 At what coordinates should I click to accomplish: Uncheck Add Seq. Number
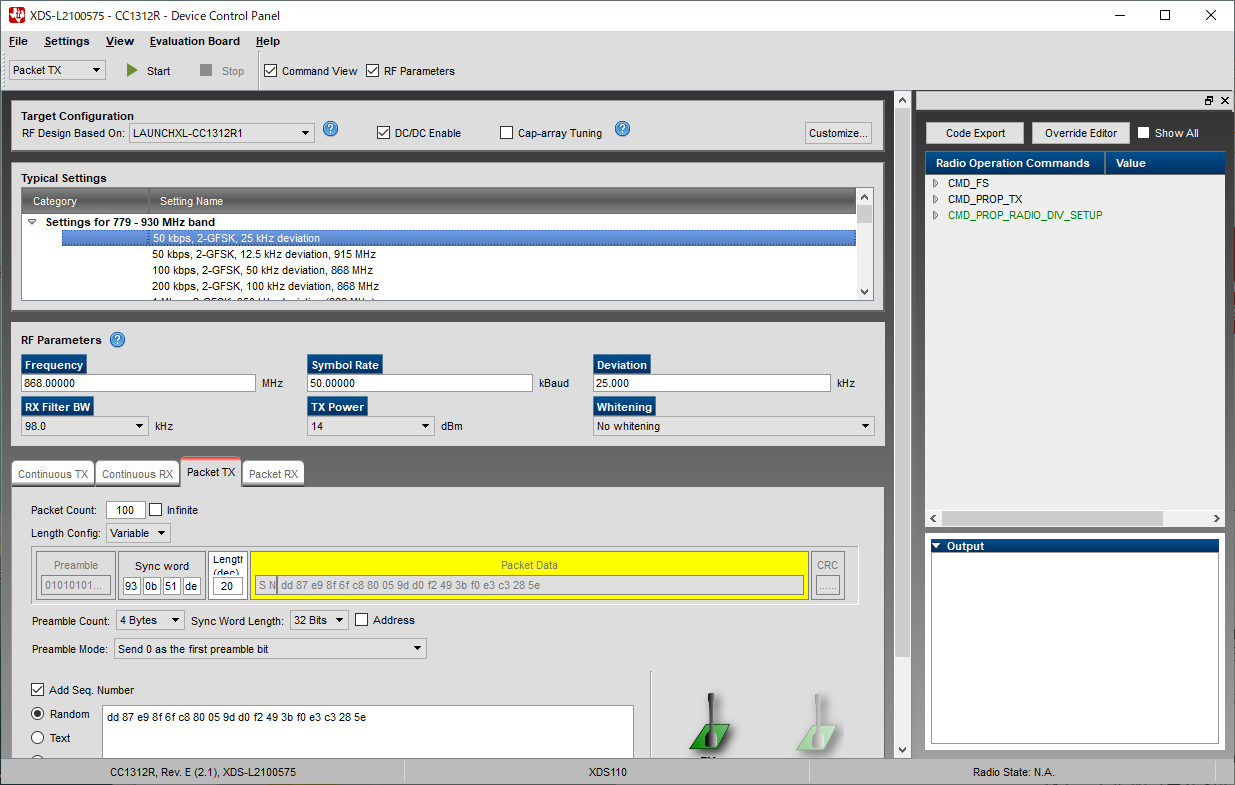(x=38, y=690)
